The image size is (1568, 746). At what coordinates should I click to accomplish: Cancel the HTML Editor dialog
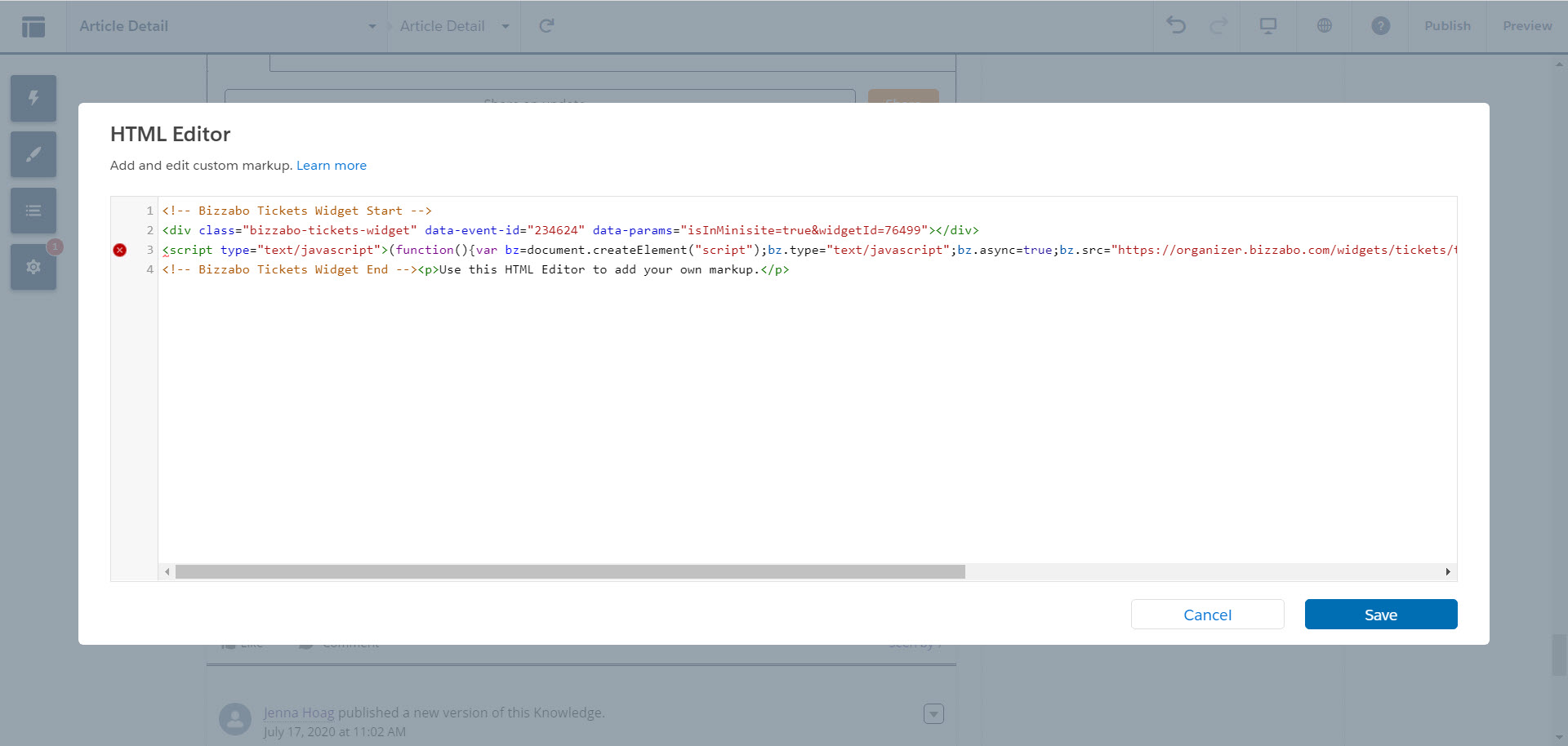(x=1207, y=614)
